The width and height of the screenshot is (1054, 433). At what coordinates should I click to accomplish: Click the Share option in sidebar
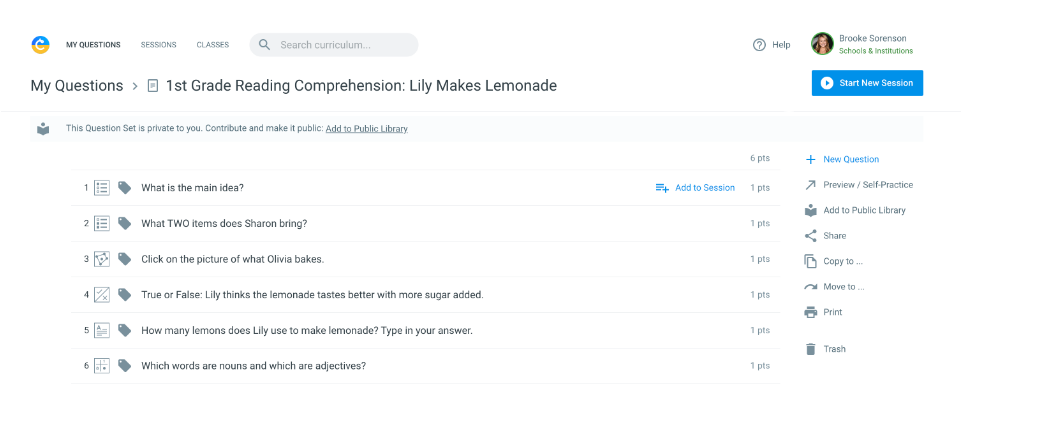(834, 236)
